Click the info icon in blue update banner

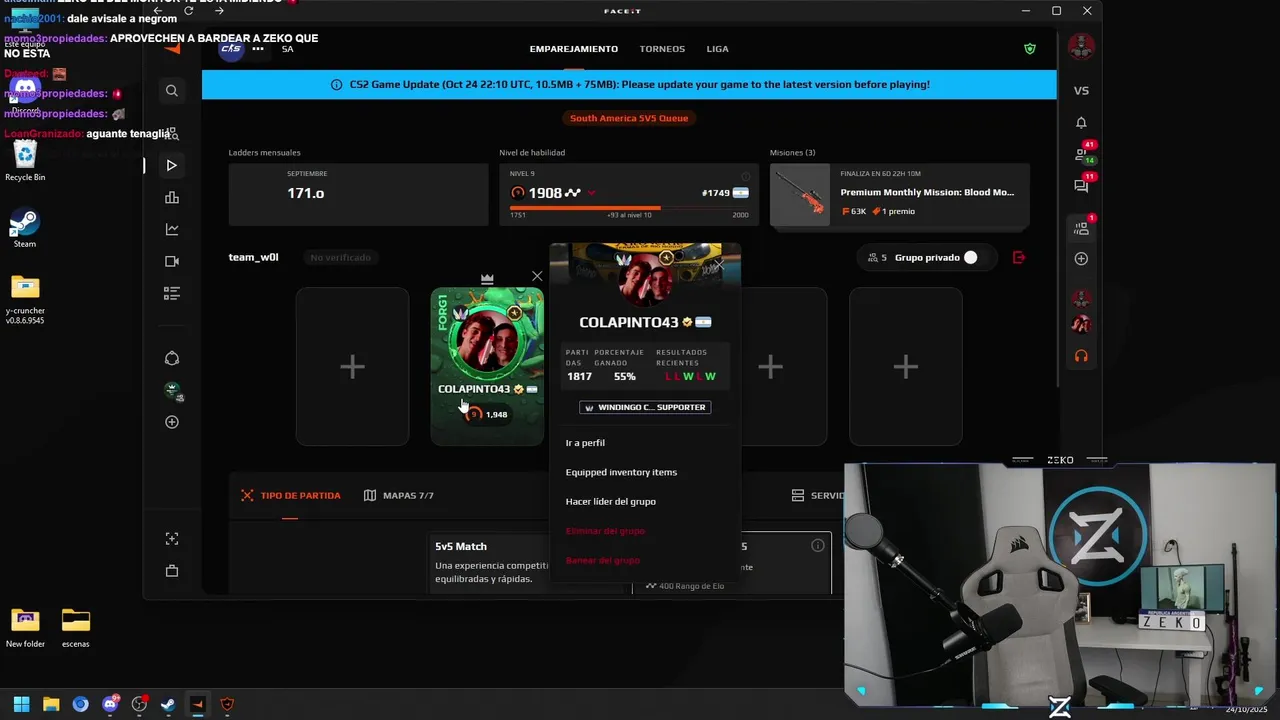[336, 85]
